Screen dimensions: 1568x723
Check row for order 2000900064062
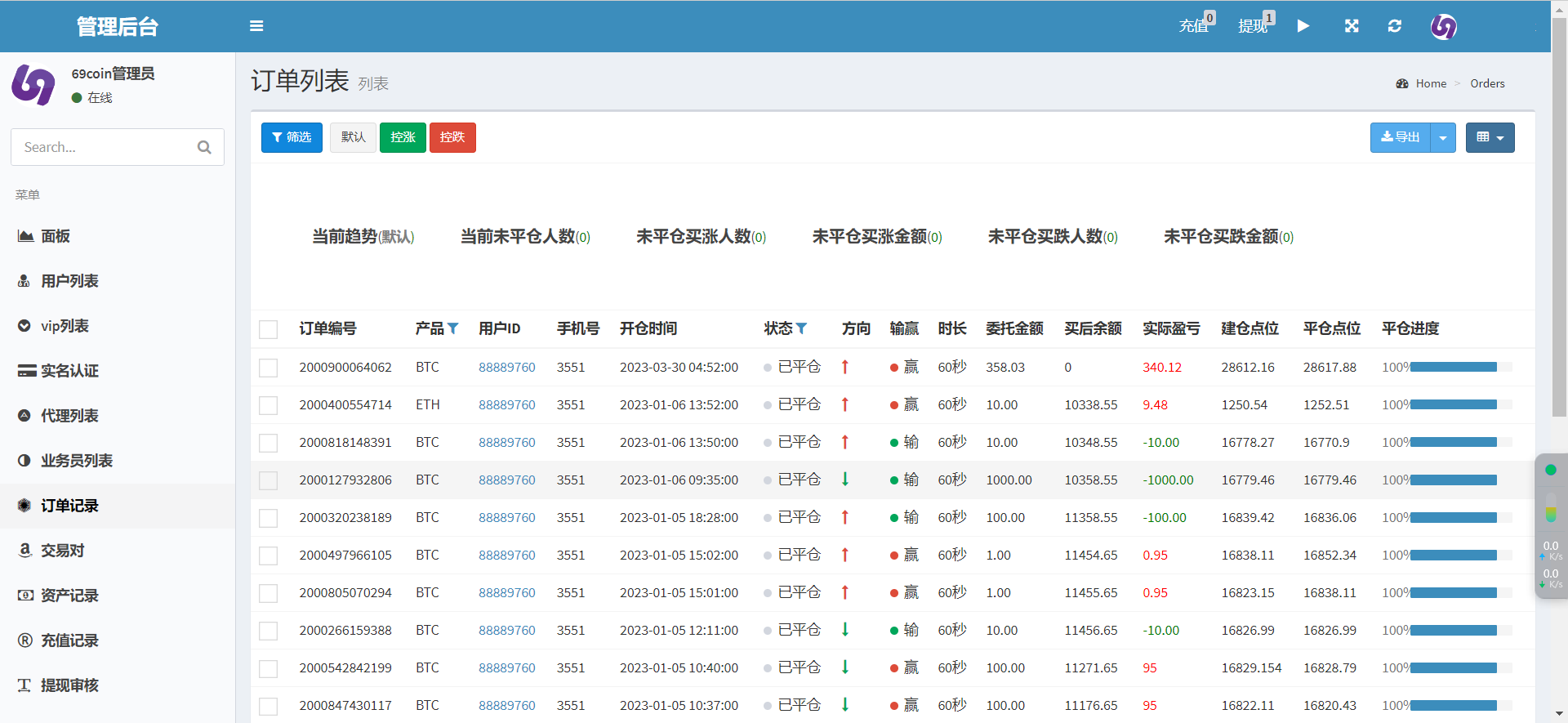pyautogui.click(x=268, y=368)
